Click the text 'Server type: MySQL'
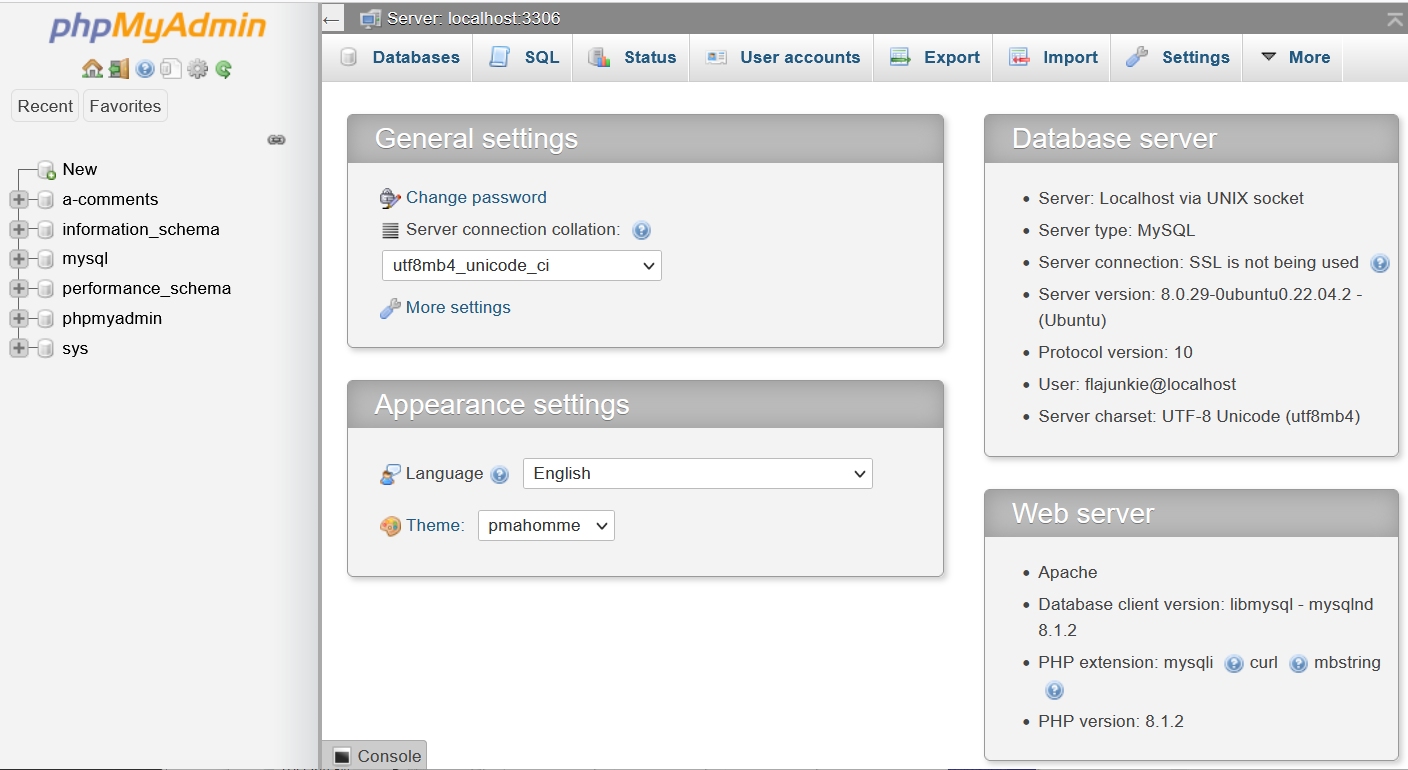 click(1116, 231)
